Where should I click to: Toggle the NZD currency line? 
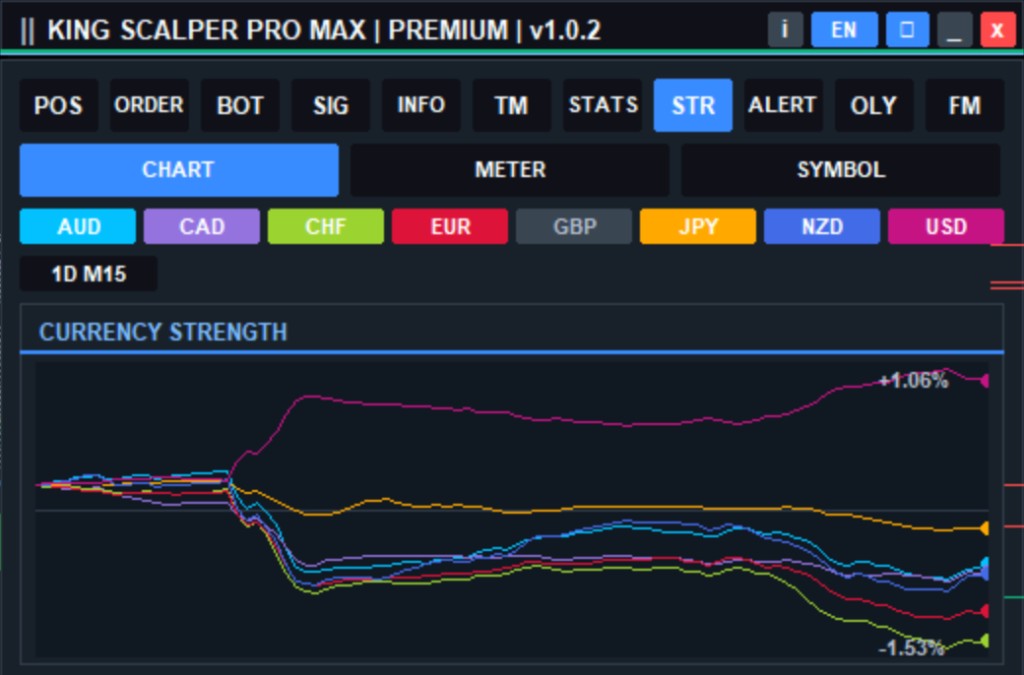[822, 227]
